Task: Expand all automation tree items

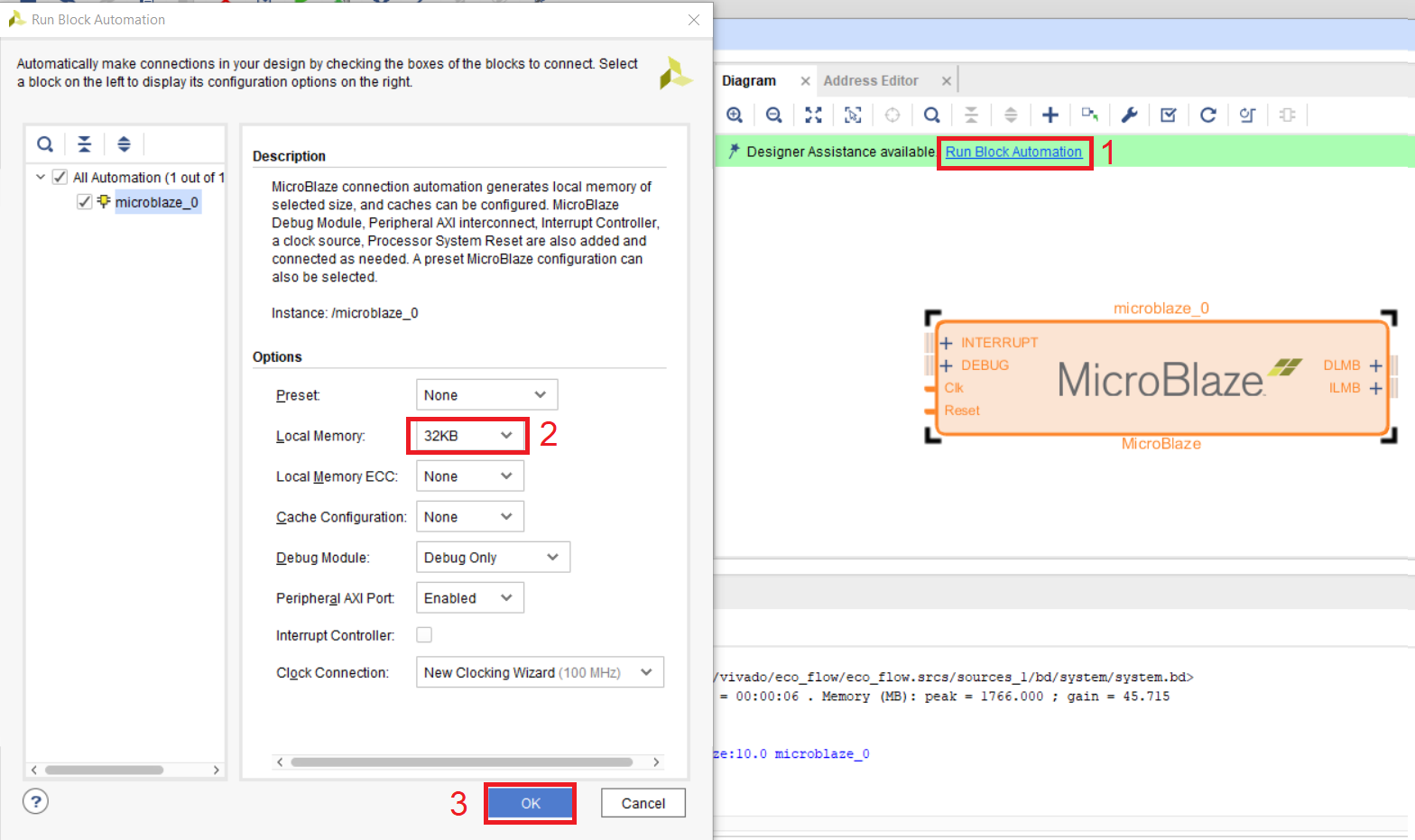Action: pos(124,143)
